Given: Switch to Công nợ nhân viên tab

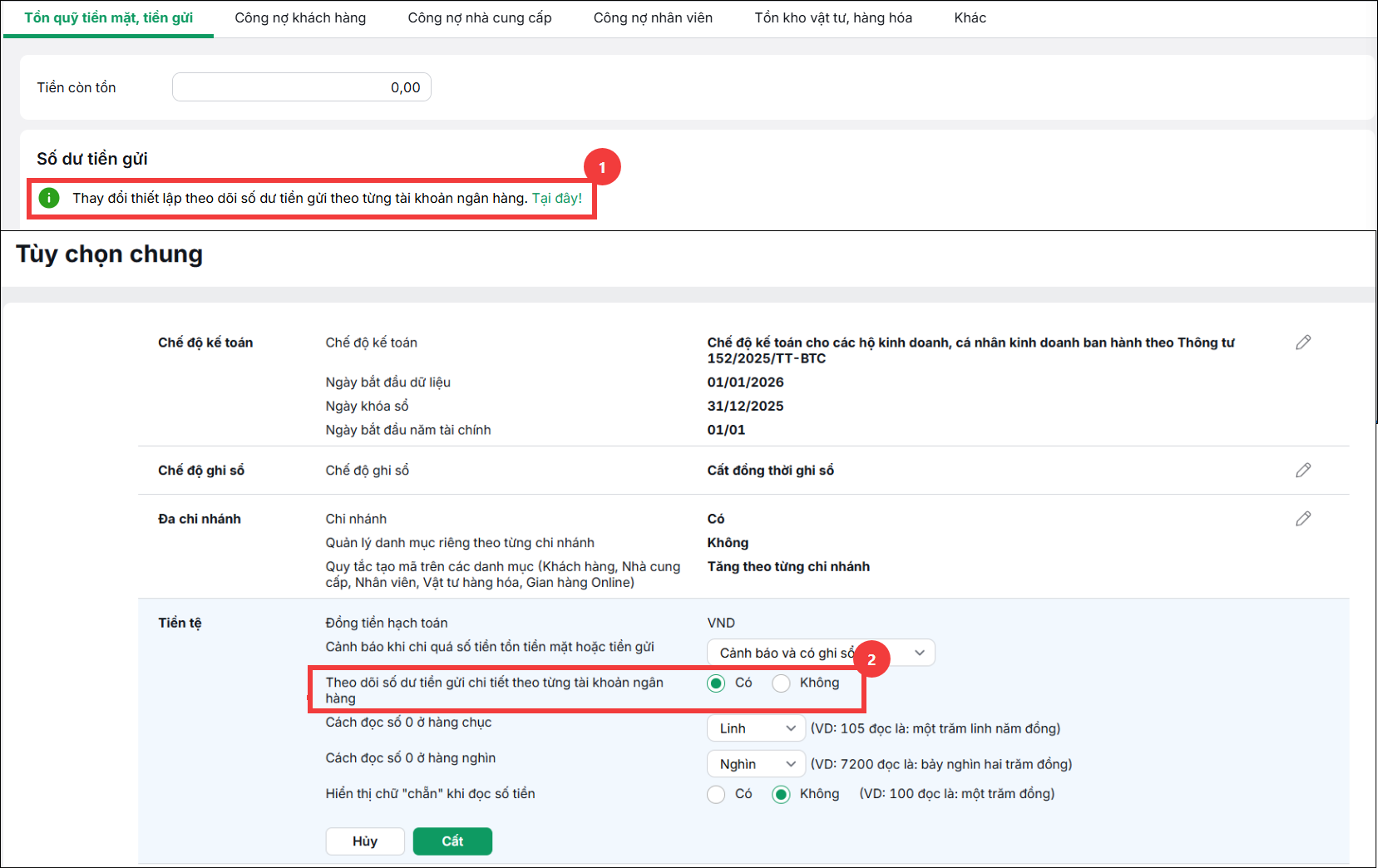Looking at the screenshot, I should [653, 17].
